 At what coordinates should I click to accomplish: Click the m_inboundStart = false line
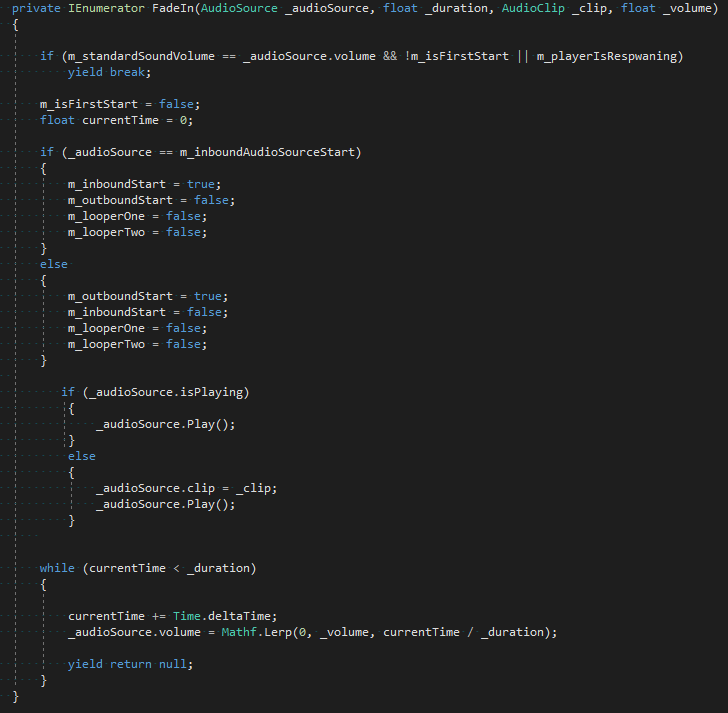coord(148,312)
